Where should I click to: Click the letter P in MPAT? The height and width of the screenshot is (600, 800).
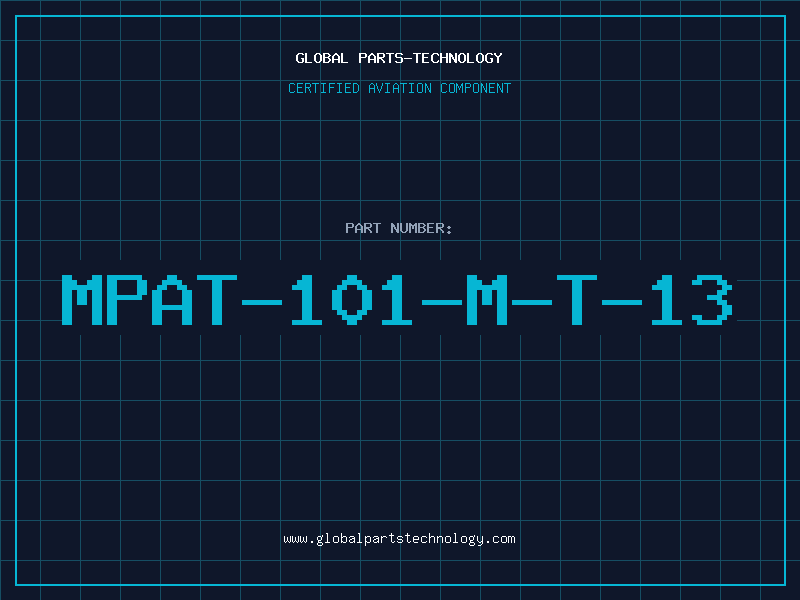127,299
